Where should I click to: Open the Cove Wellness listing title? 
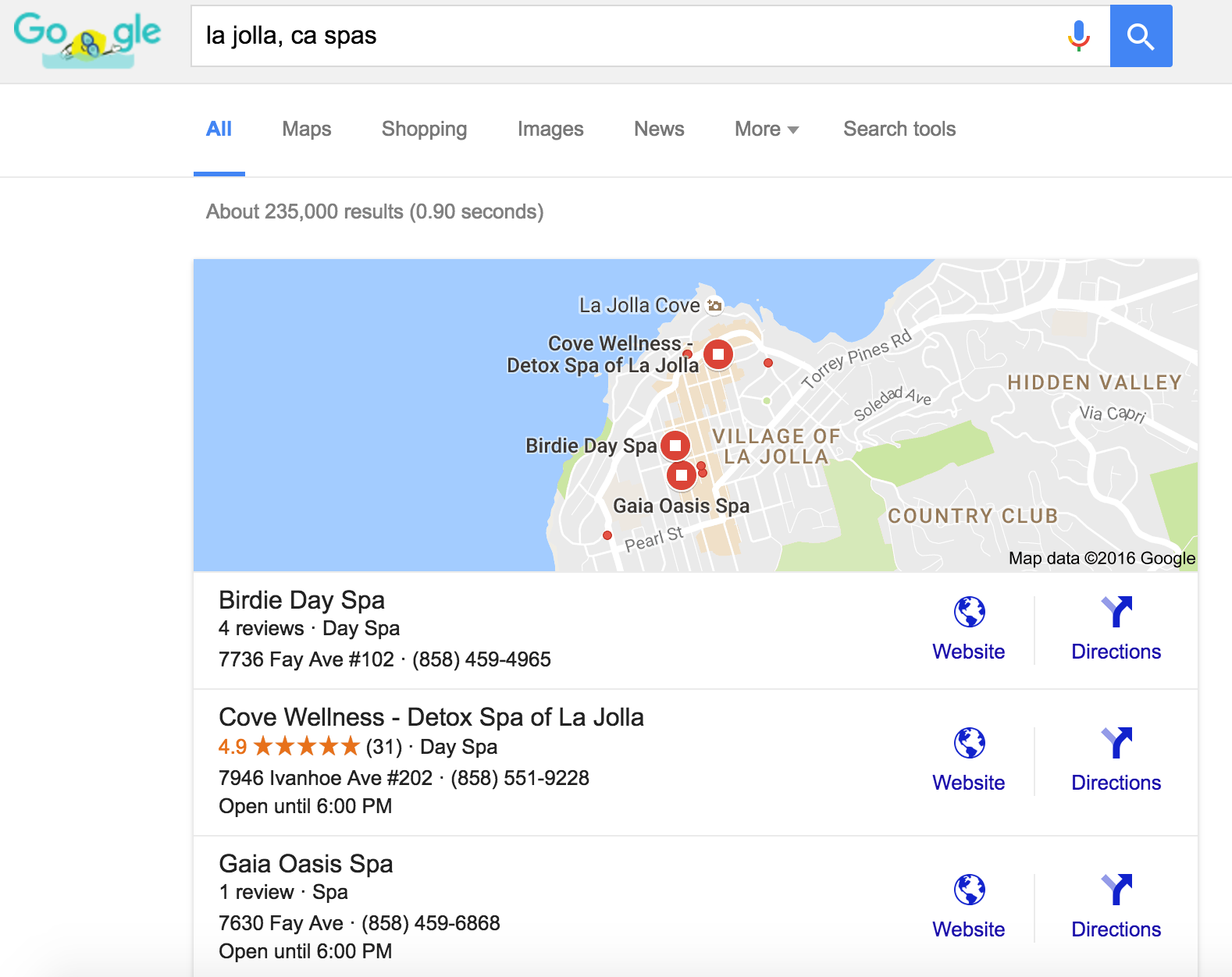(x=431, y=717)
